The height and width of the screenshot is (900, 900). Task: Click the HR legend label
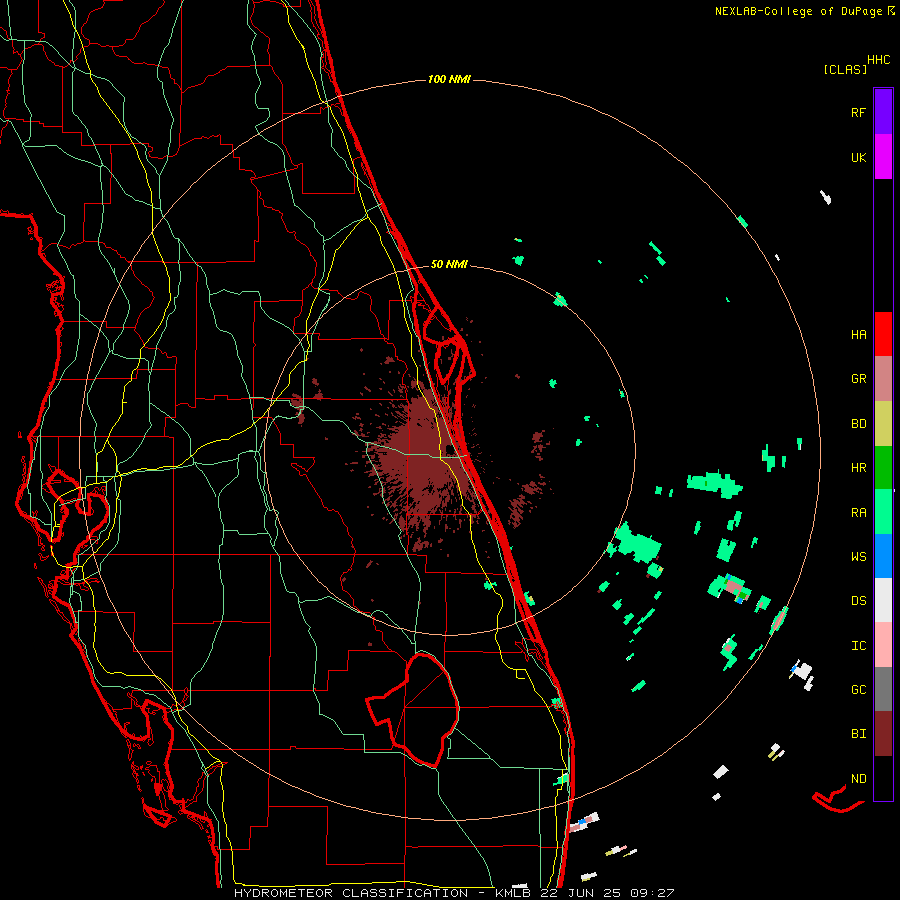point(858,468)
